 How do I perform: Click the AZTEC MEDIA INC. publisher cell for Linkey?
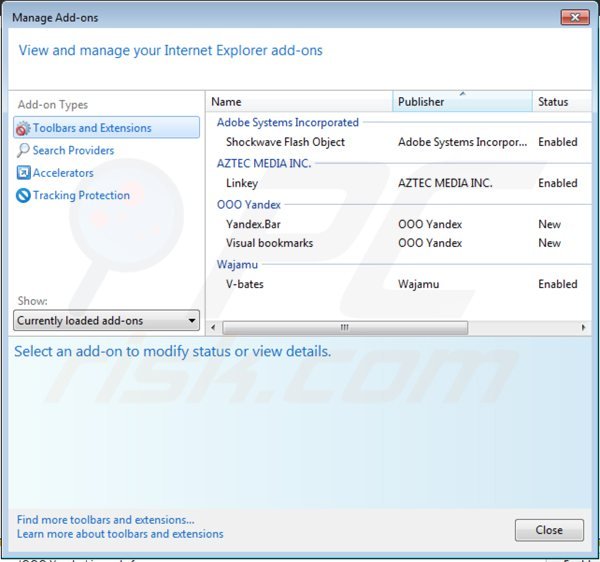pos(445,183)
